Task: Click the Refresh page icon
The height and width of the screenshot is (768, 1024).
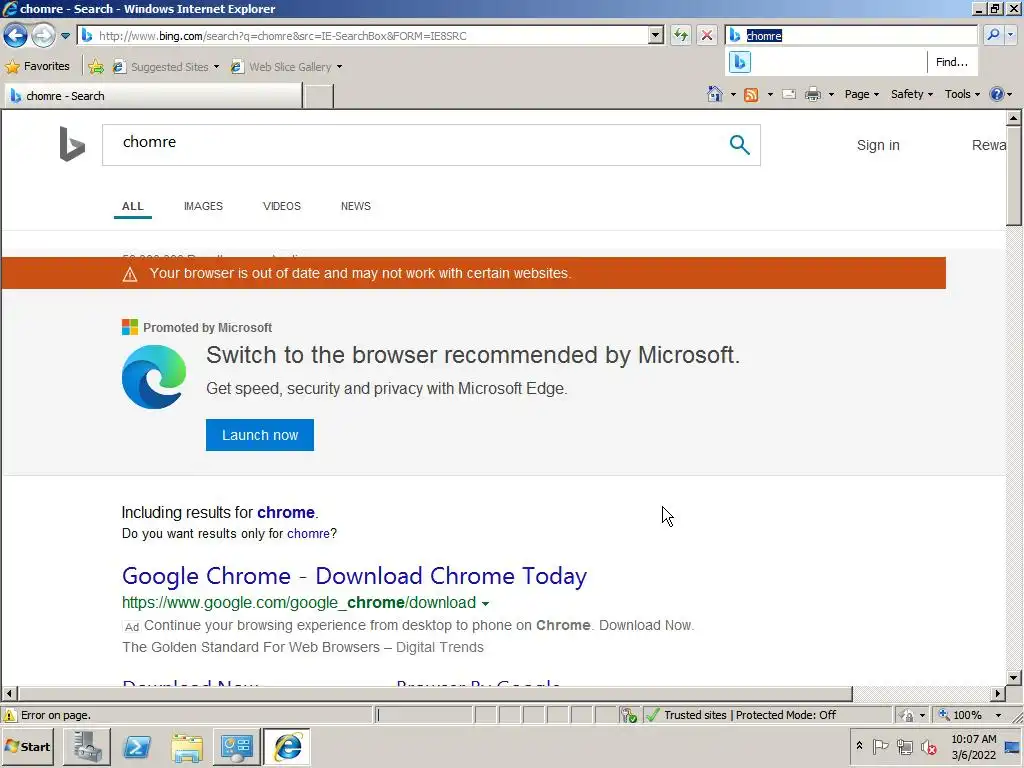Action: point(680,35)
